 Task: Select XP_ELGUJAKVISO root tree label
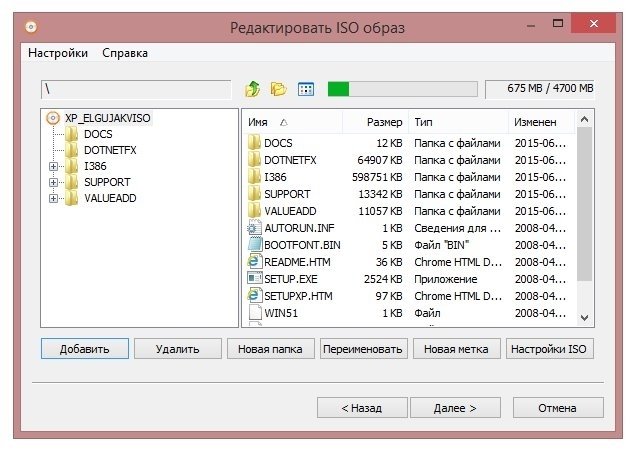coord(108,118)
